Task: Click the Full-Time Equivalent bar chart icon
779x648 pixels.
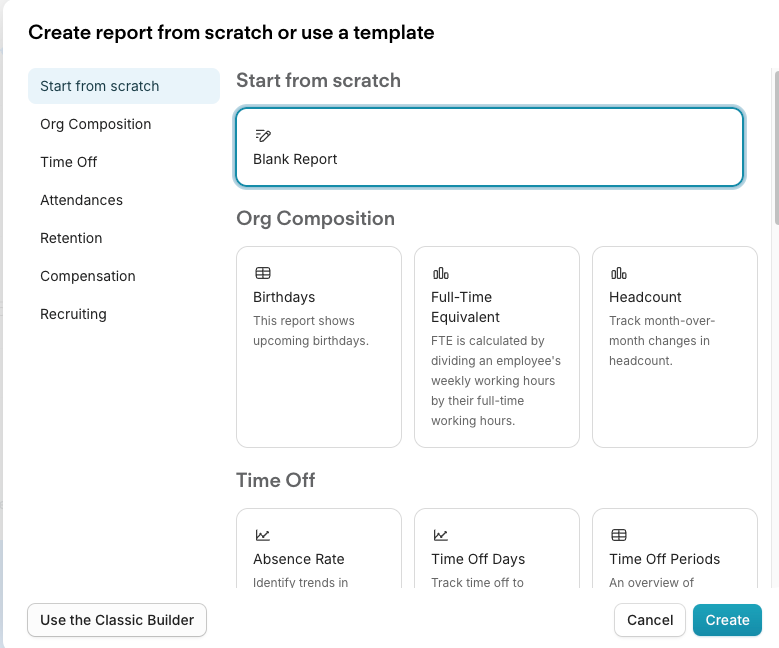Action: [x=441, y=273]
